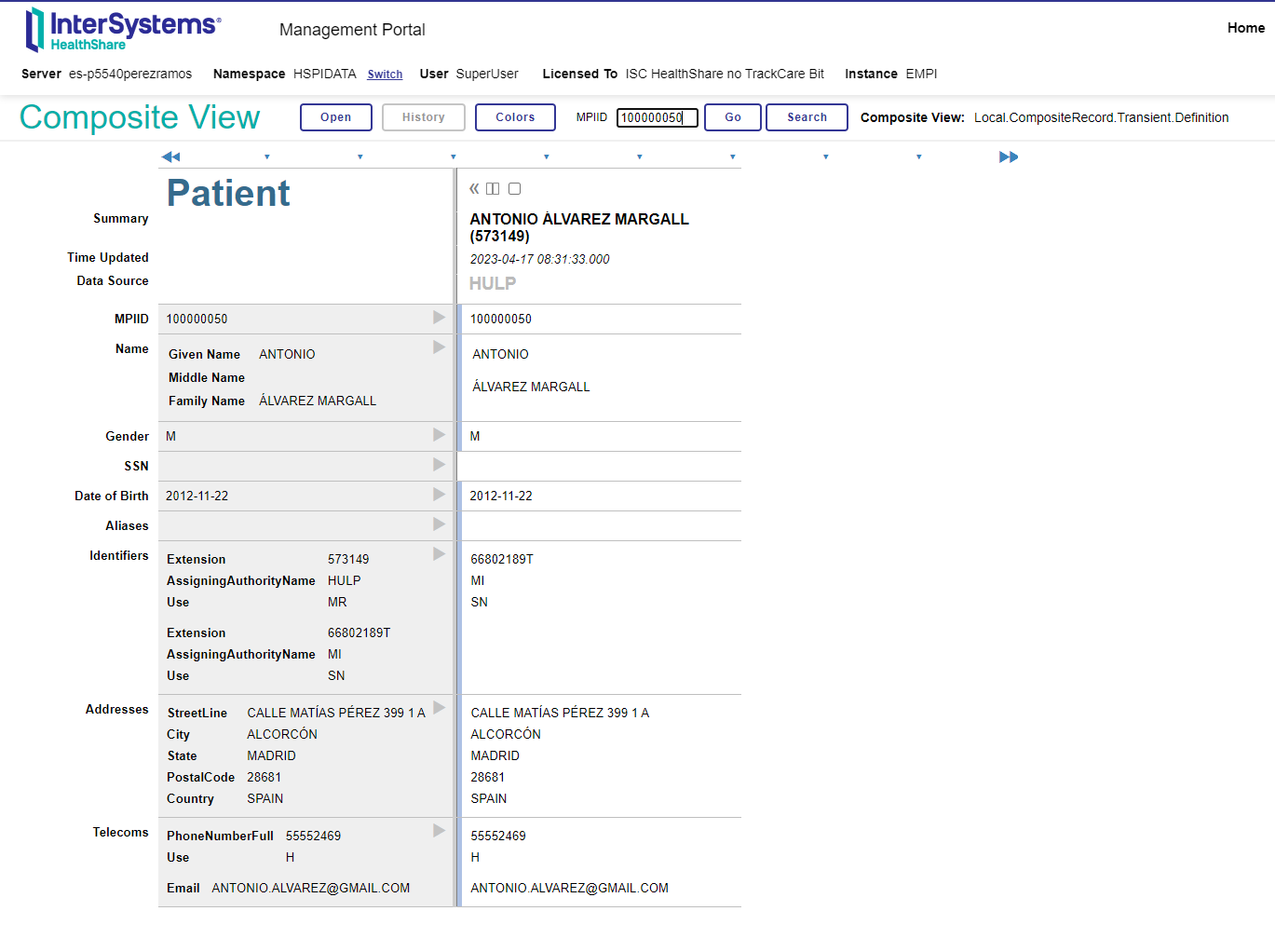Click the Switch namespace link

(385, 75)
